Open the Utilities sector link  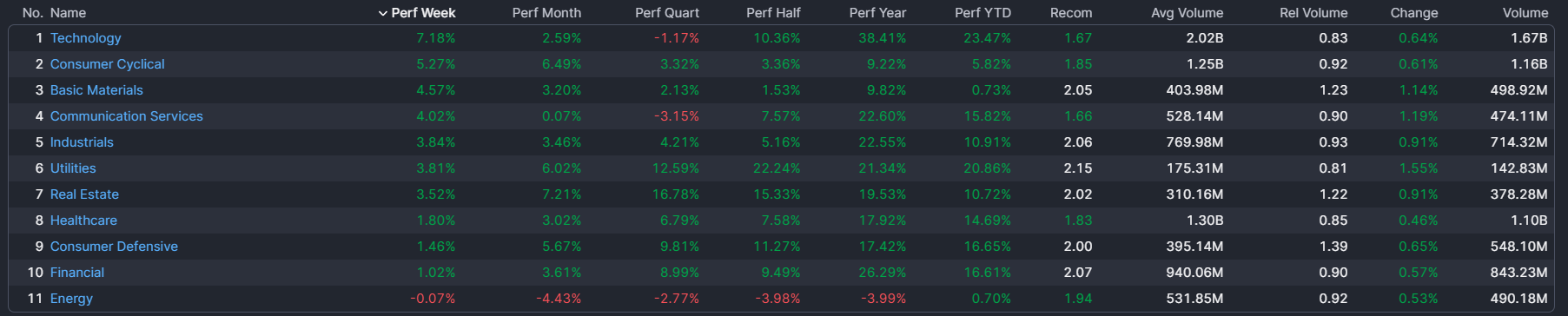tap(73, 168)
